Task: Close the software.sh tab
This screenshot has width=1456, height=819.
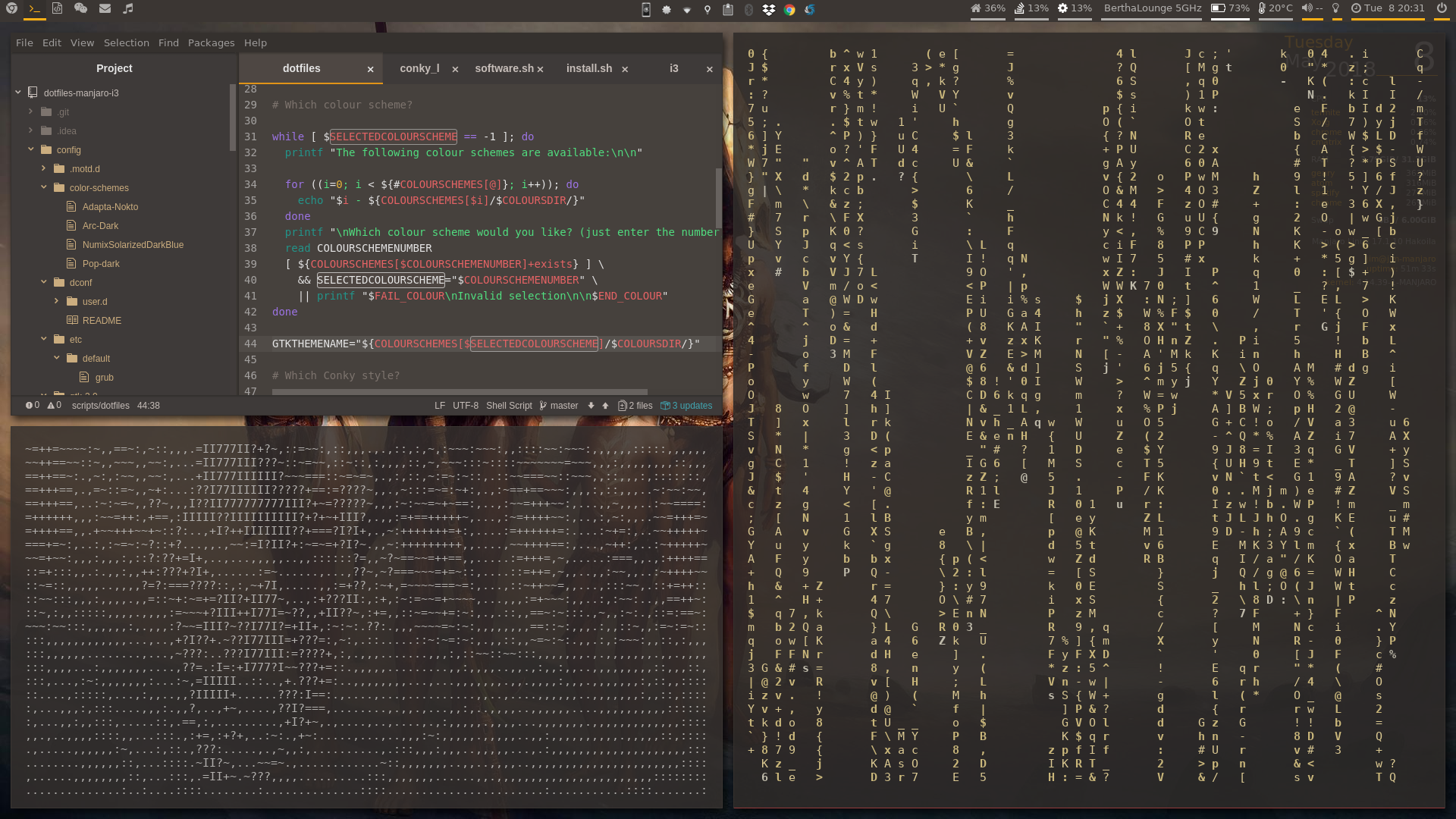Action: [x=540, y=69]
